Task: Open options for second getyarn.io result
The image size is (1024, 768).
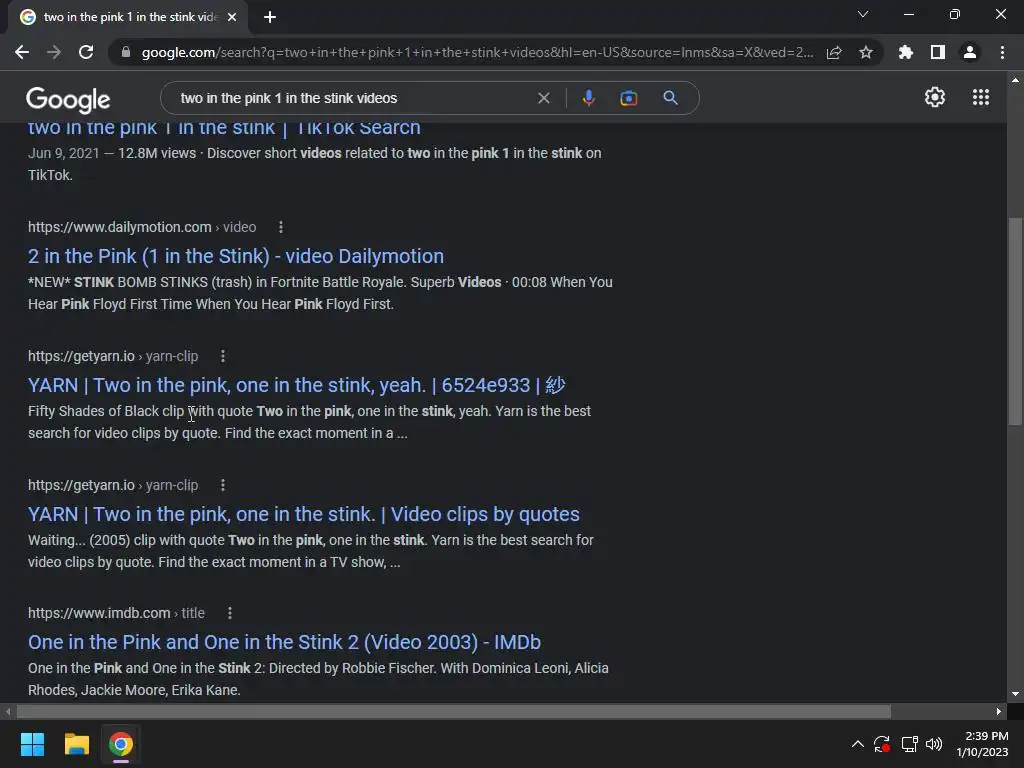Action: [223, 485]
